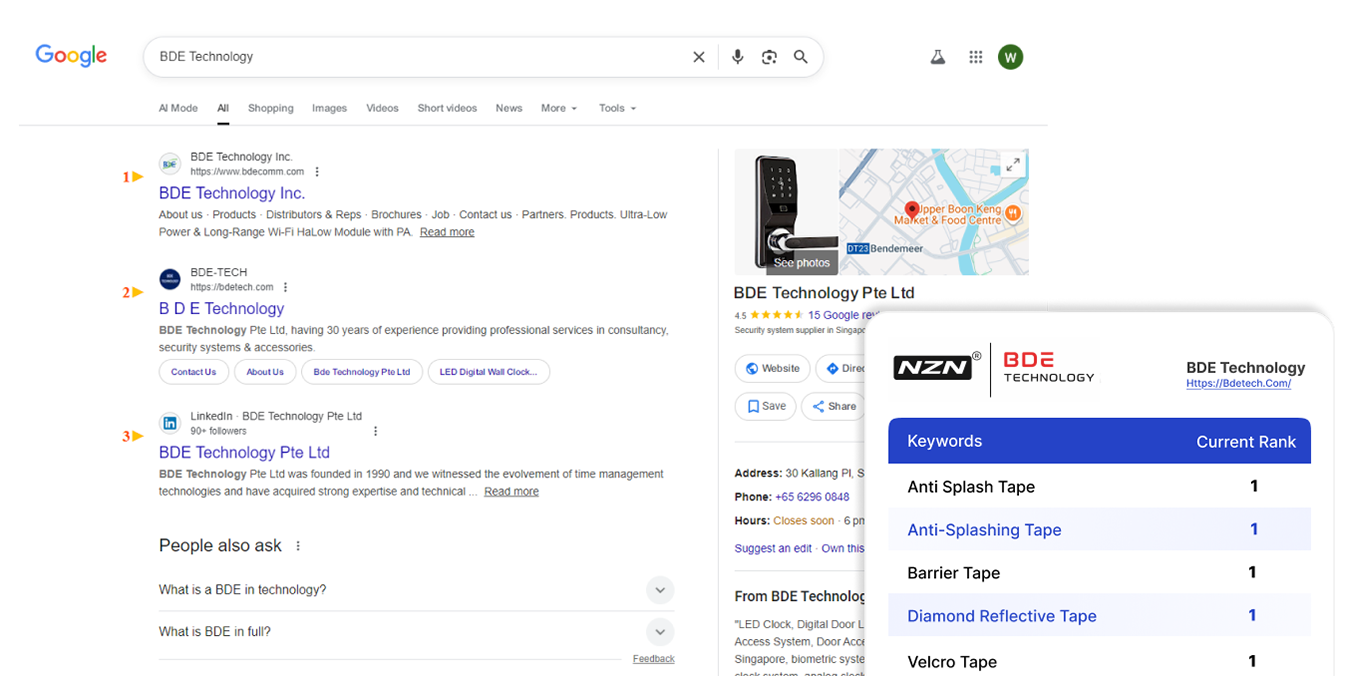Switch to Short videos tab

click(447, 108)
